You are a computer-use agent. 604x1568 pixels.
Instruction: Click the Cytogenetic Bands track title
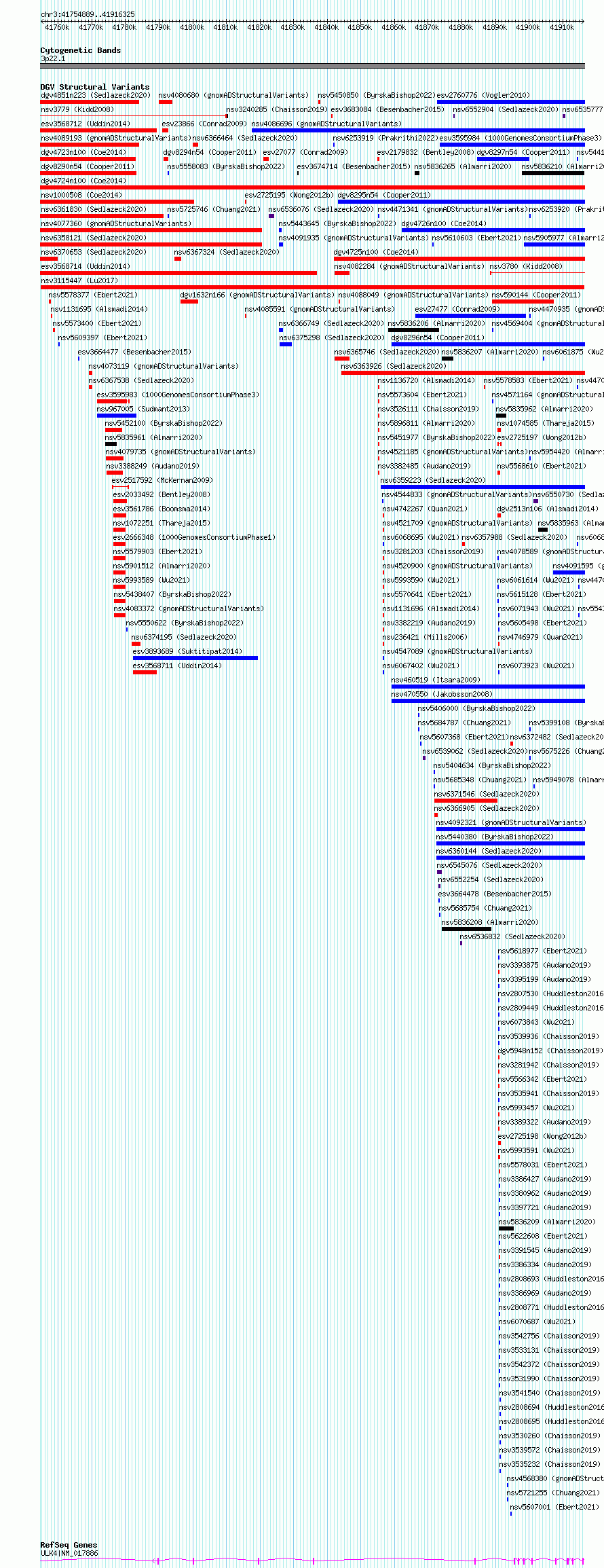pyautogui.click(x=81, y=50)
